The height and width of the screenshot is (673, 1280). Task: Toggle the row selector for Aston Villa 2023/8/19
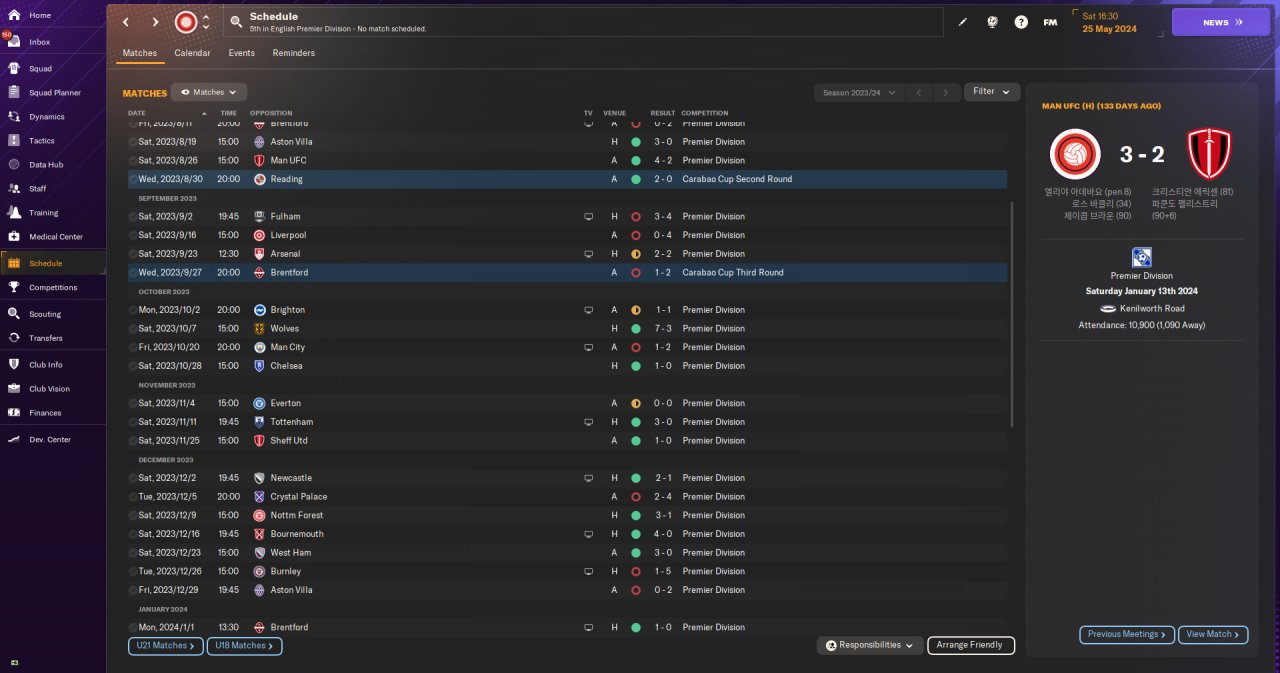[133, 142]
